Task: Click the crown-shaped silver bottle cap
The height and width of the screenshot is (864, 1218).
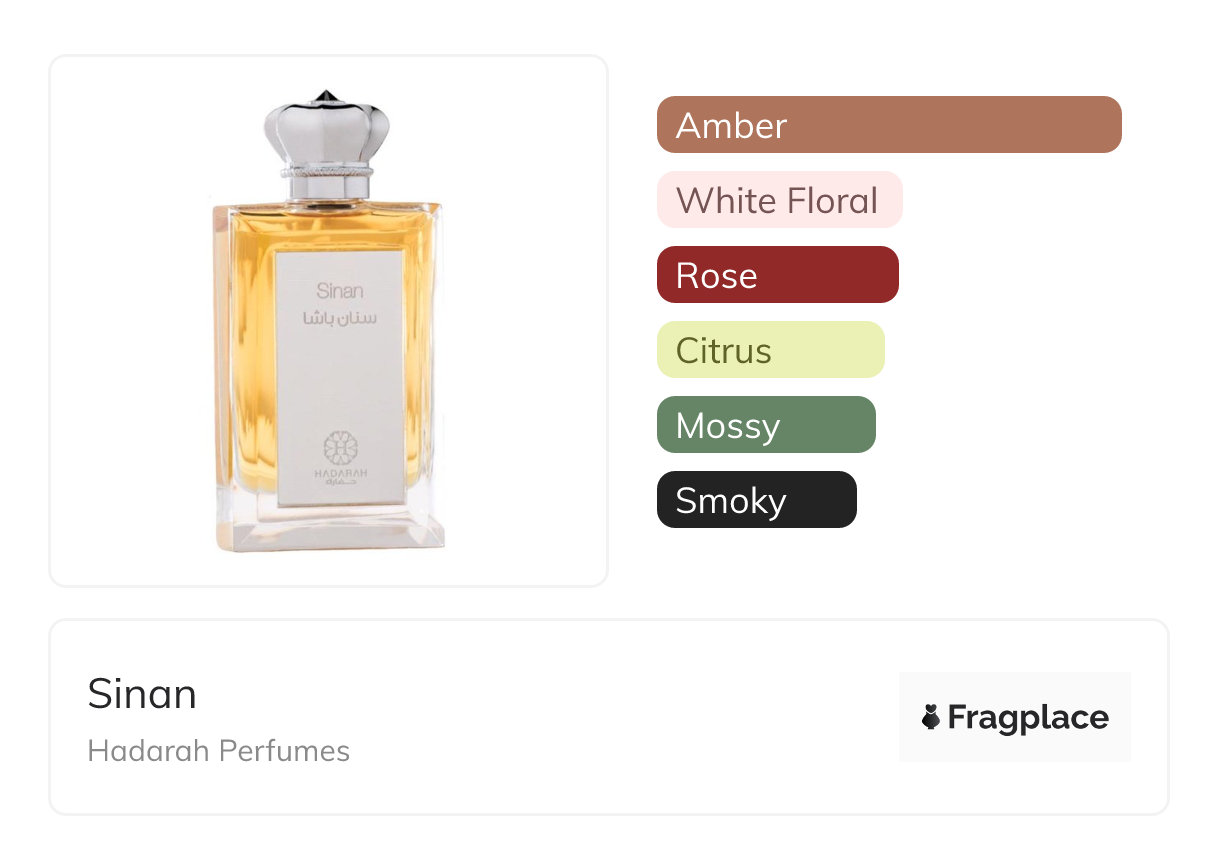Action: coord(325,128)
